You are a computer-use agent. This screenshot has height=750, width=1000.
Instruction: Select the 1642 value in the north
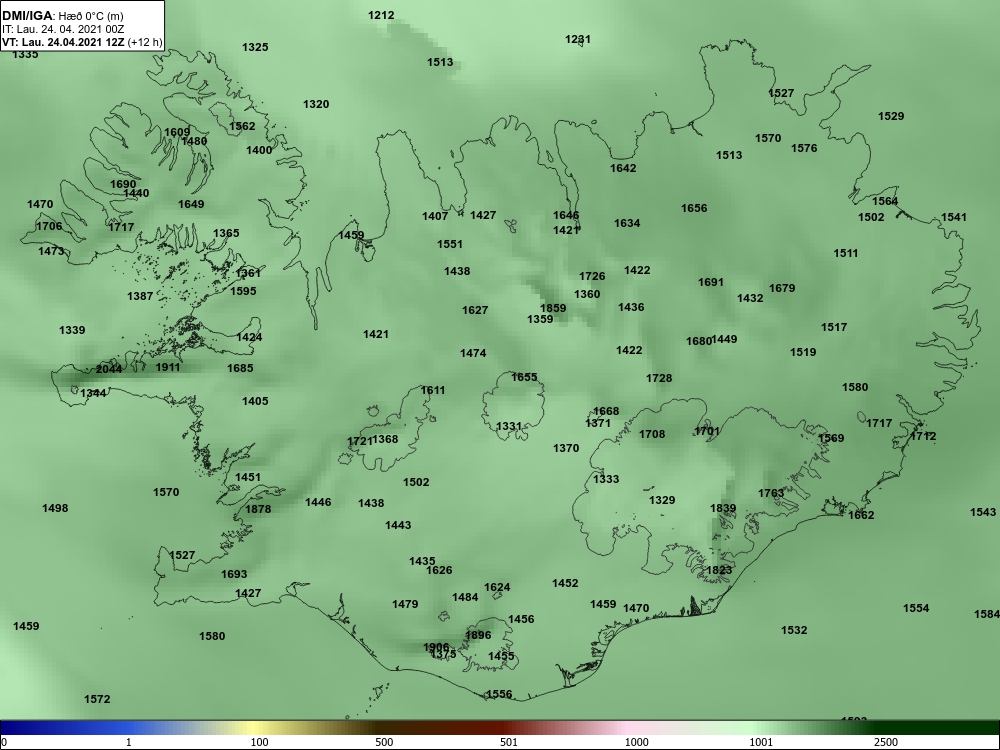pyautogui.click(x=623, y=168)
